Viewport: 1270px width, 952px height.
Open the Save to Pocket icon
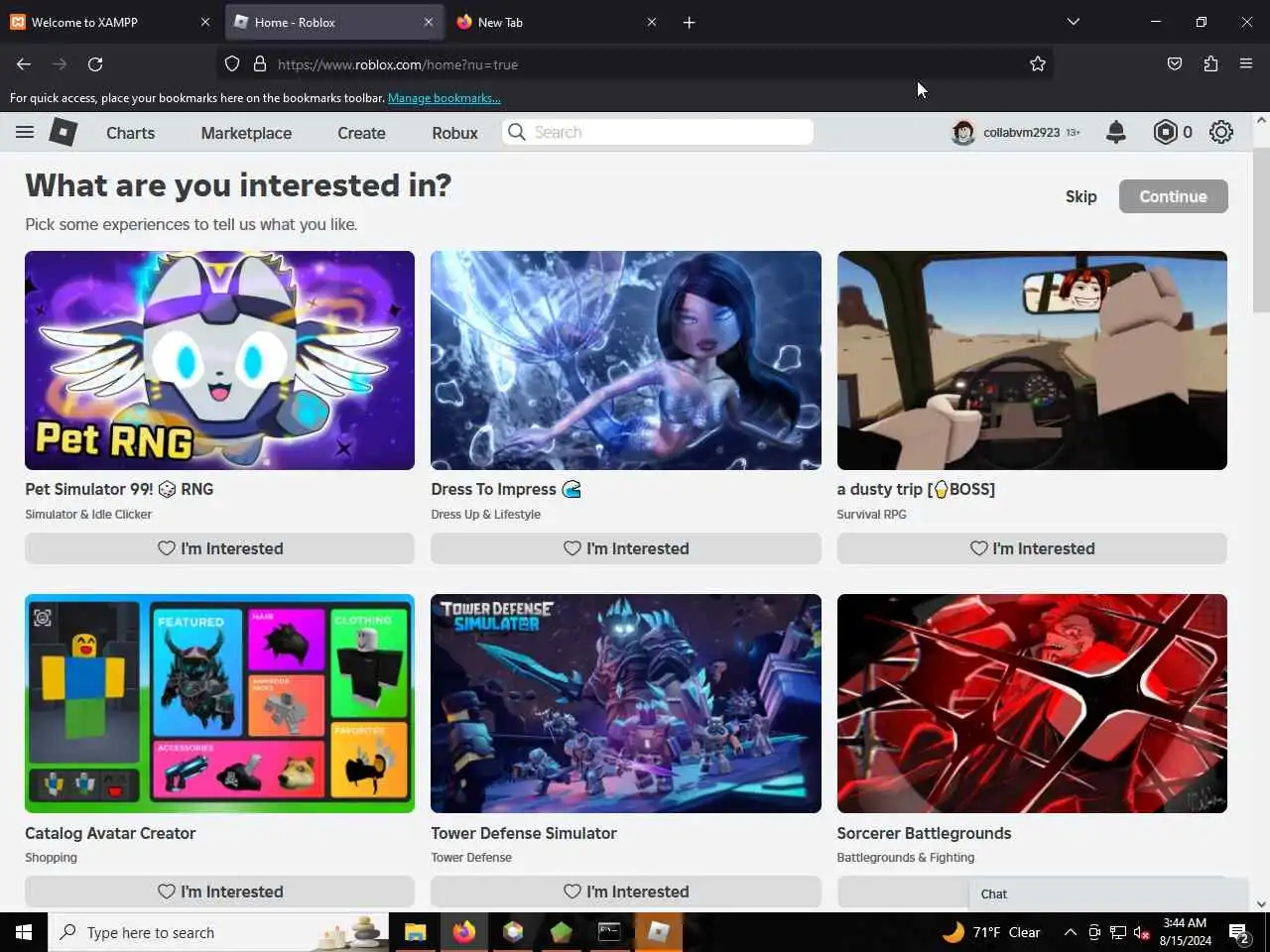pos(1175,64)
